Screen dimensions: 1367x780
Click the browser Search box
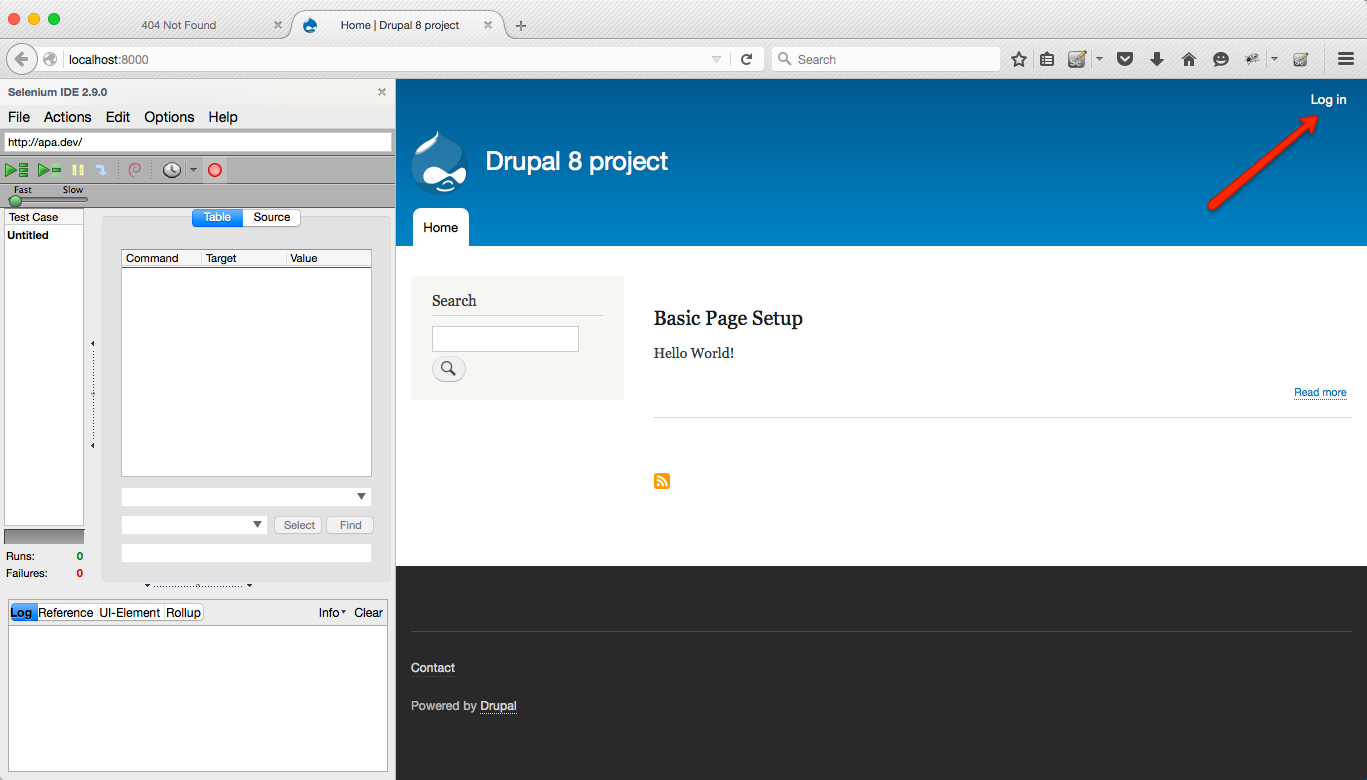coord(886,59)
